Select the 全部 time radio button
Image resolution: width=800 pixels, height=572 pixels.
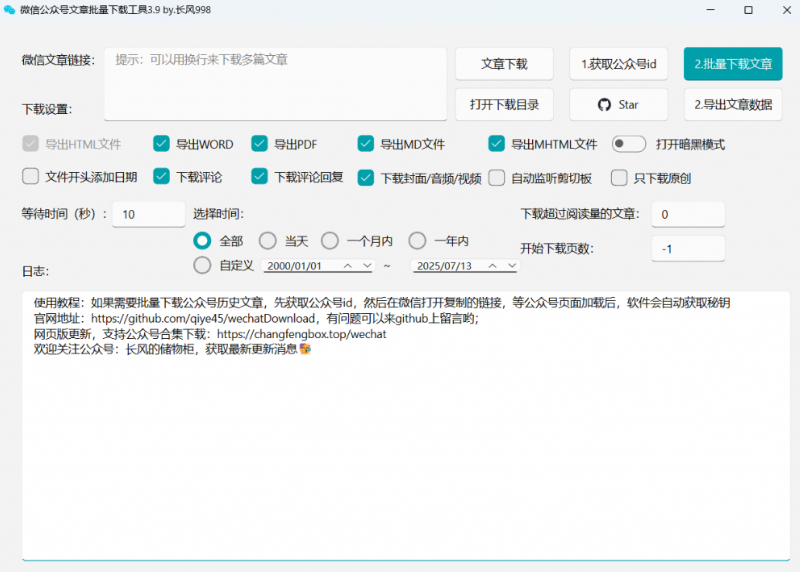click(x=202, y=241)
